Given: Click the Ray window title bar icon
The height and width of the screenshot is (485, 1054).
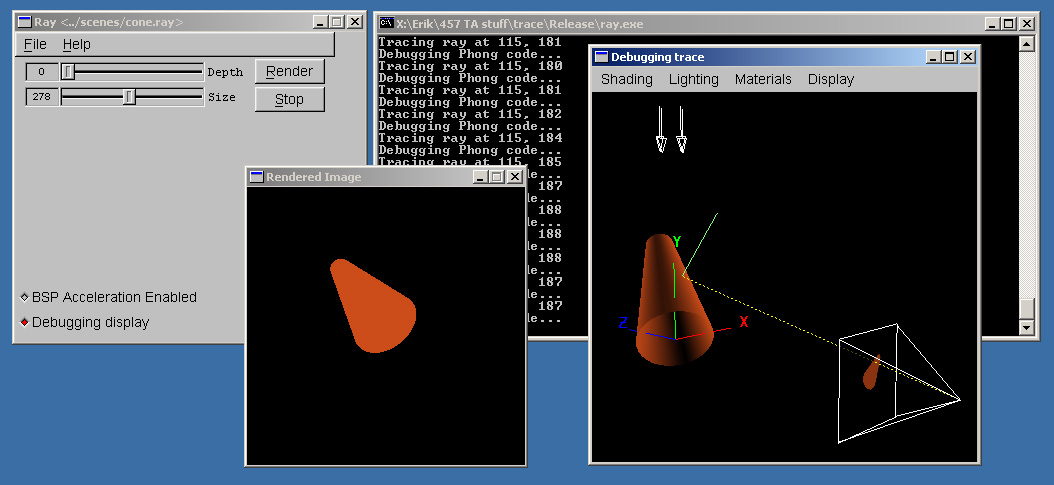Looking at the screenshot, I should (x=23, y=22).
